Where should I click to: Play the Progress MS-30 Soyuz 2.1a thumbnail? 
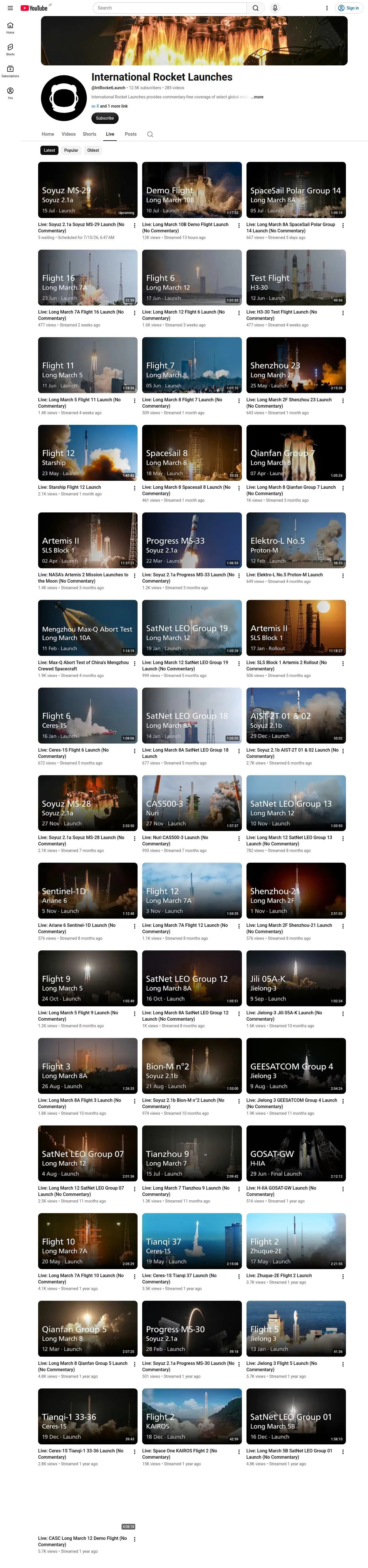click(192, 1329)
